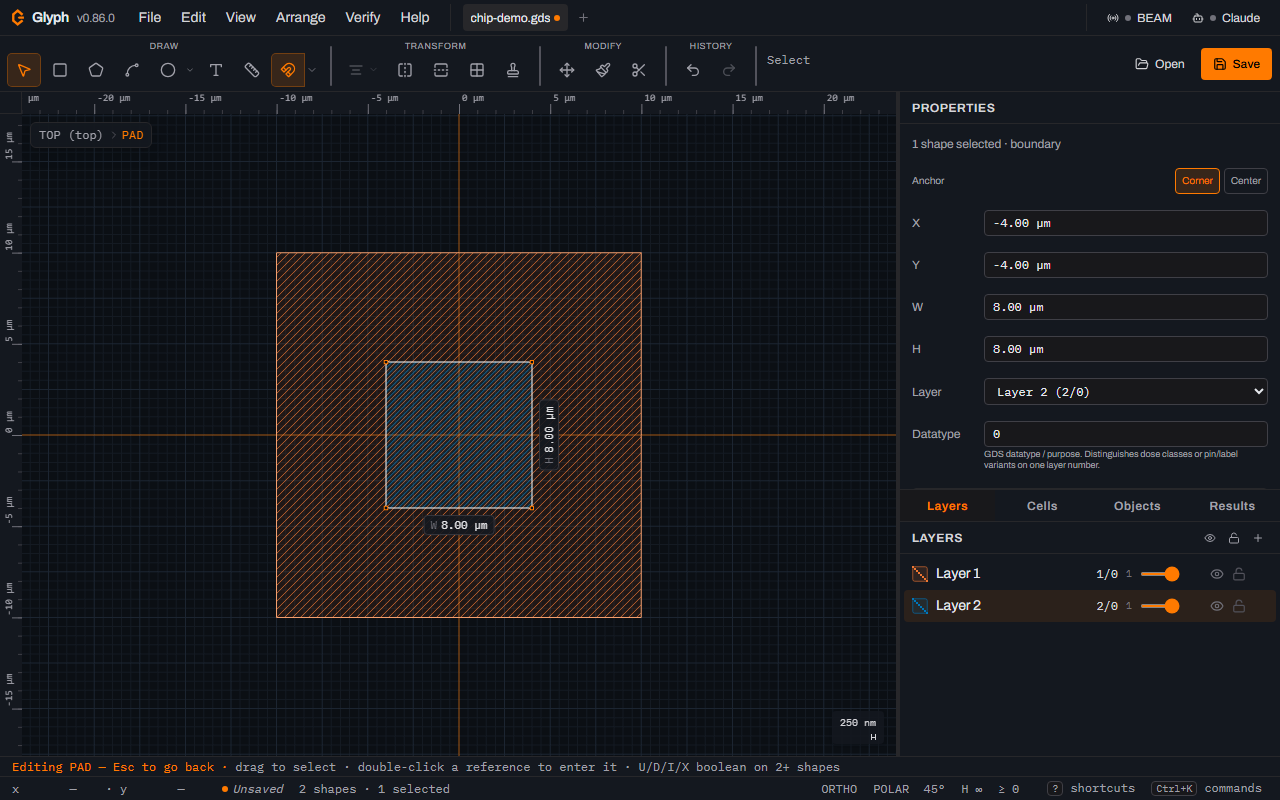Click the Redo arrow
Image resolution: width=1280 pixels, height=800 pixels.
point(729,70)
